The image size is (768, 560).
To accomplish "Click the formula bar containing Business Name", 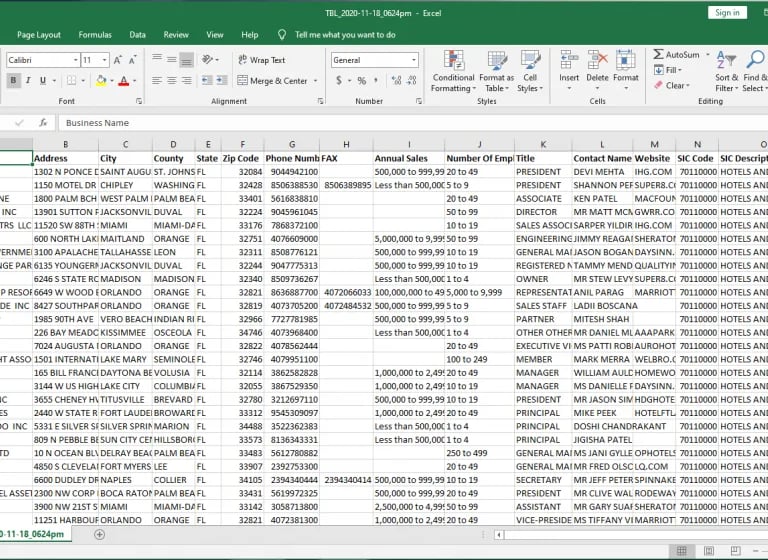I will [411, 122].
